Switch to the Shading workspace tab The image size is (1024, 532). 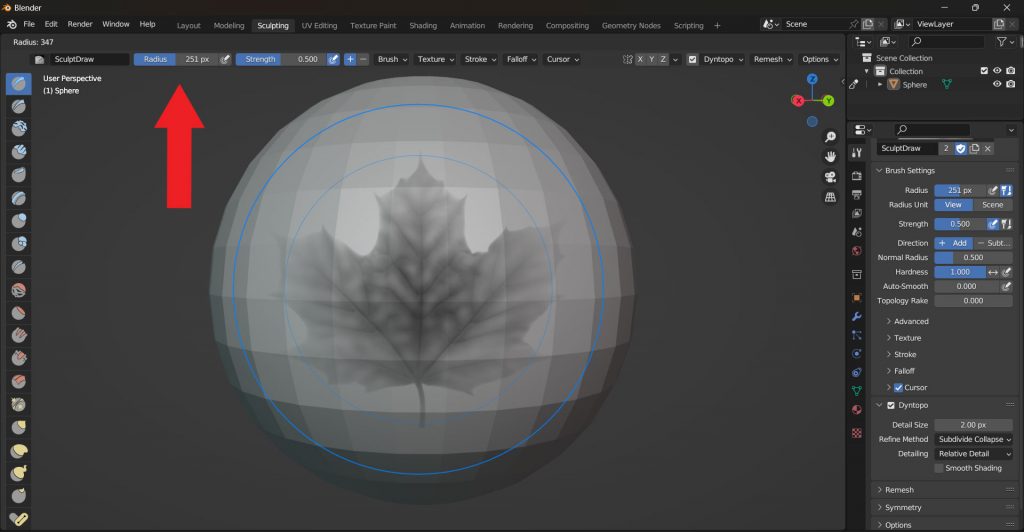423,25
